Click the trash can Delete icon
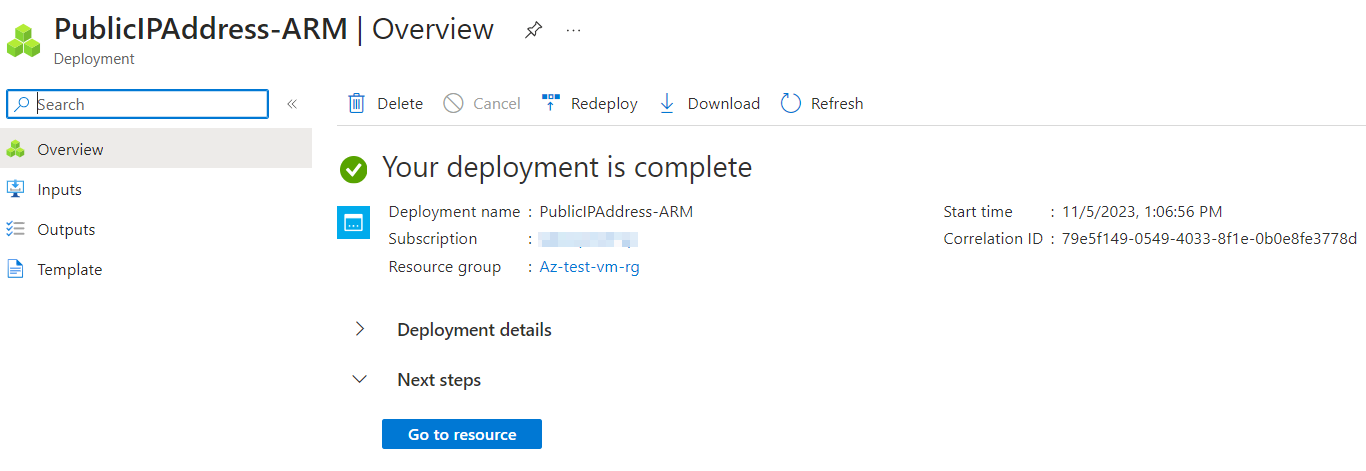The width and height of the screenshot is (1366, 471). point(356,103)
